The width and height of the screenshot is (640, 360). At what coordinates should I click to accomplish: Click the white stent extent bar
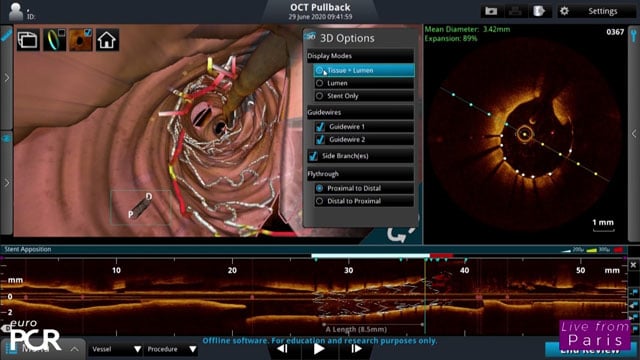pos(370,256)
